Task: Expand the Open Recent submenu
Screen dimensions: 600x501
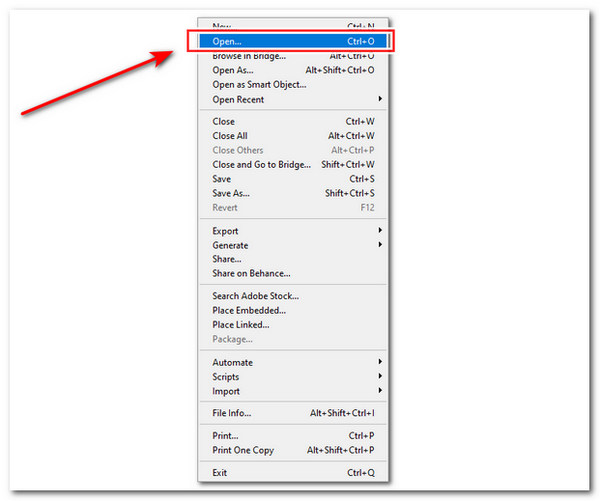Action: (x=293, y=100)
